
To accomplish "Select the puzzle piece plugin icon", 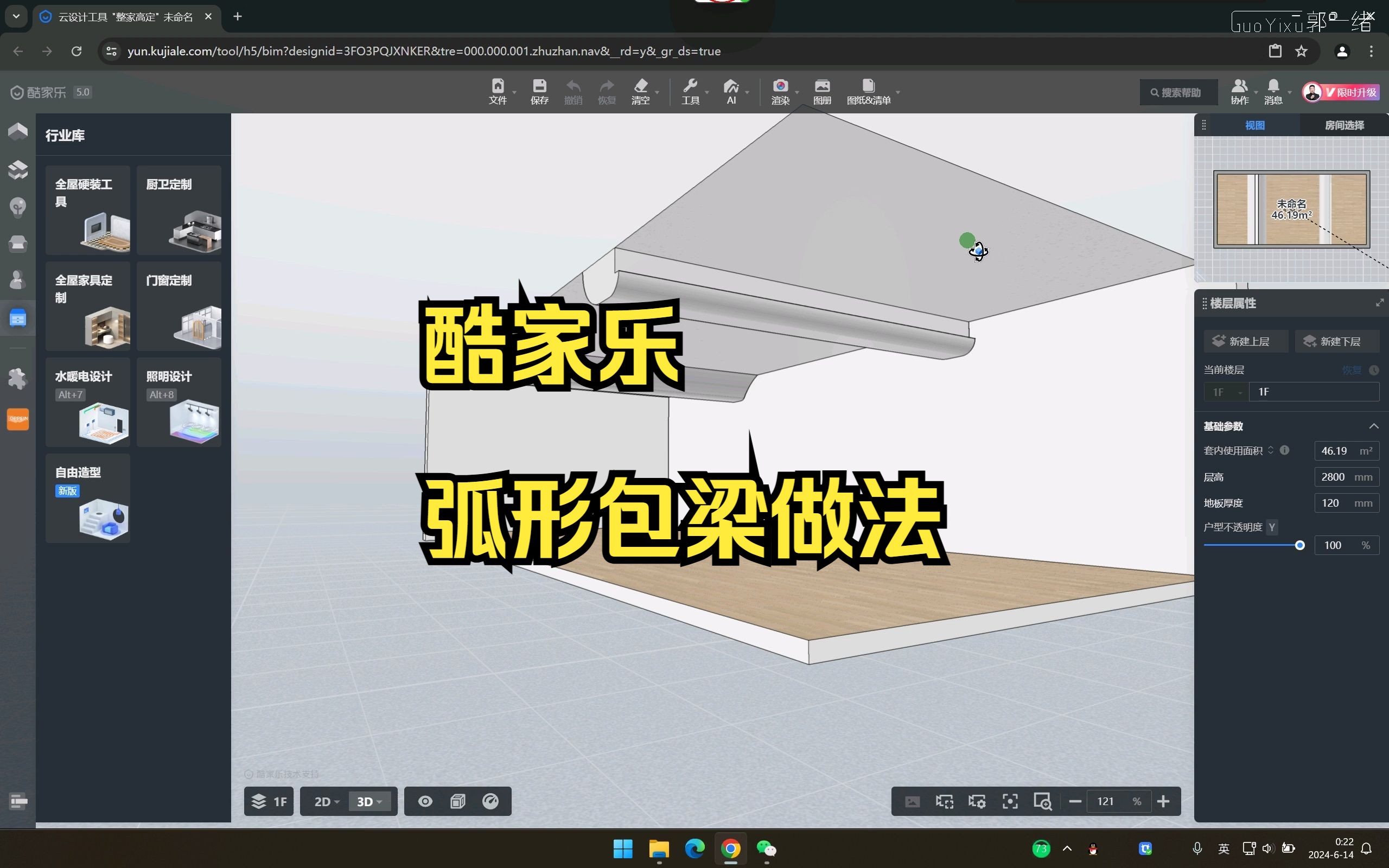I will click(x=18, y=378).
